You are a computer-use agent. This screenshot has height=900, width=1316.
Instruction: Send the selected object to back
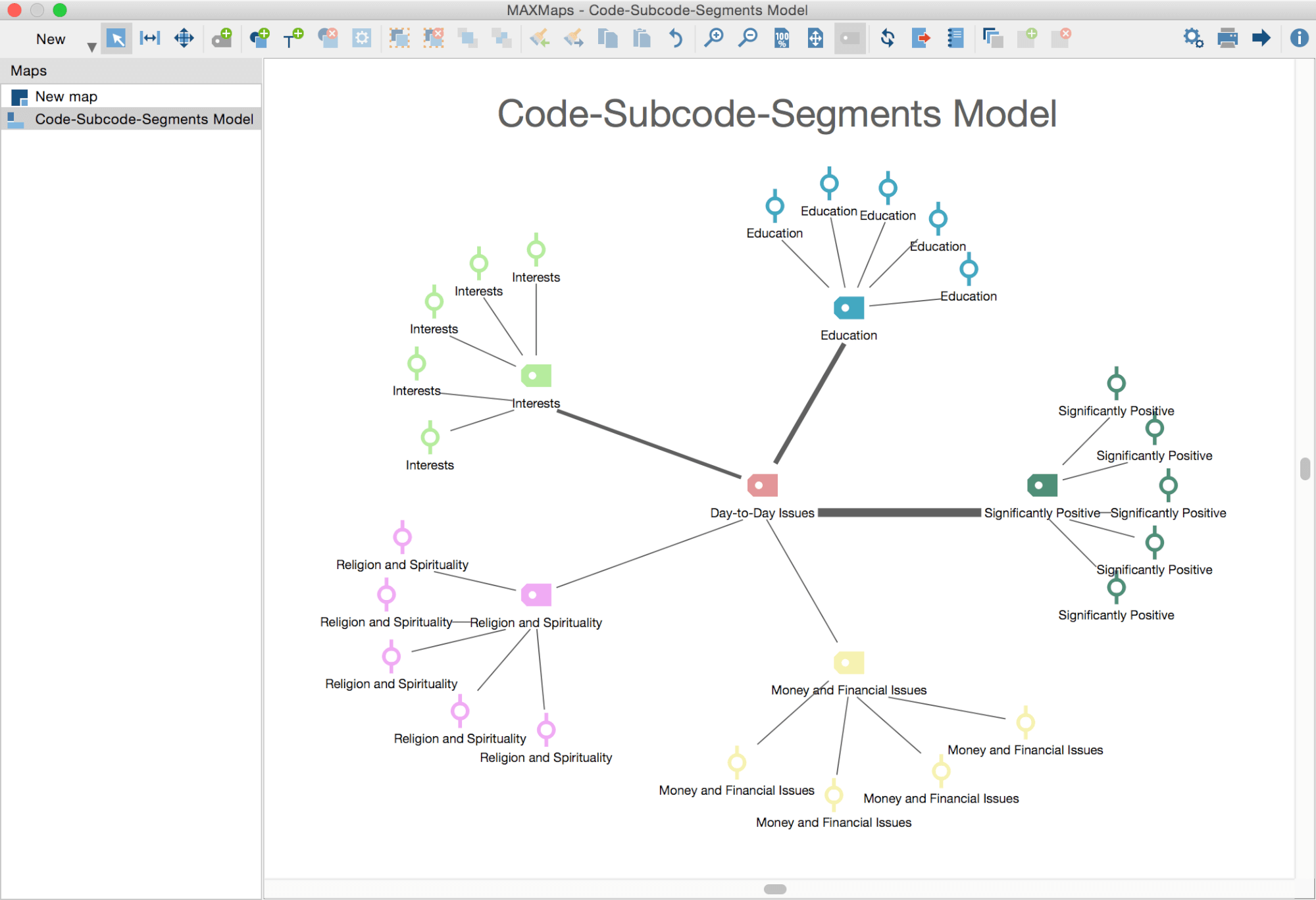(x=502, y=38)
